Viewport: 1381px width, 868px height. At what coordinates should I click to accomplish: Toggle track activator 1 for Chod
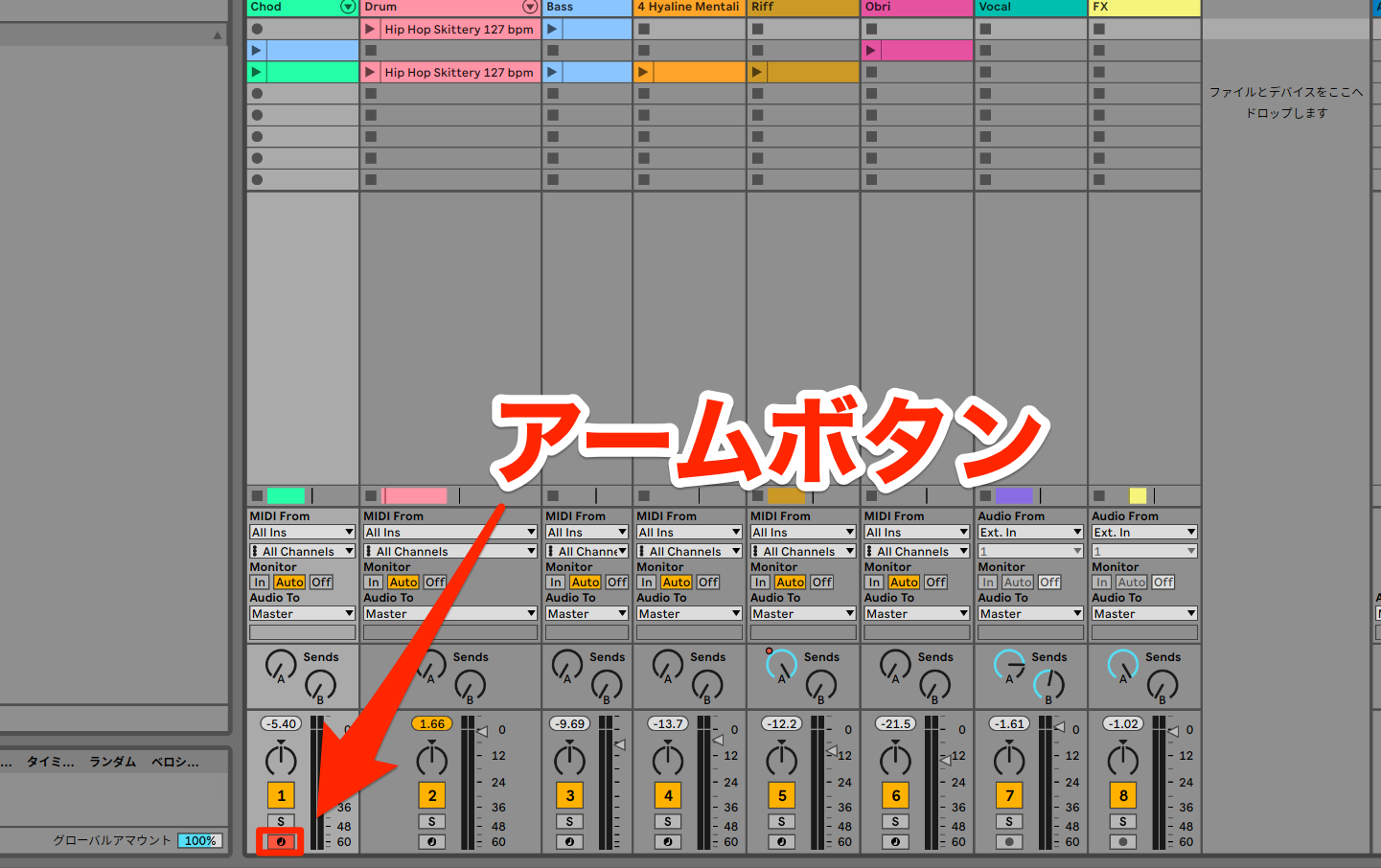(x=281, y=795)
